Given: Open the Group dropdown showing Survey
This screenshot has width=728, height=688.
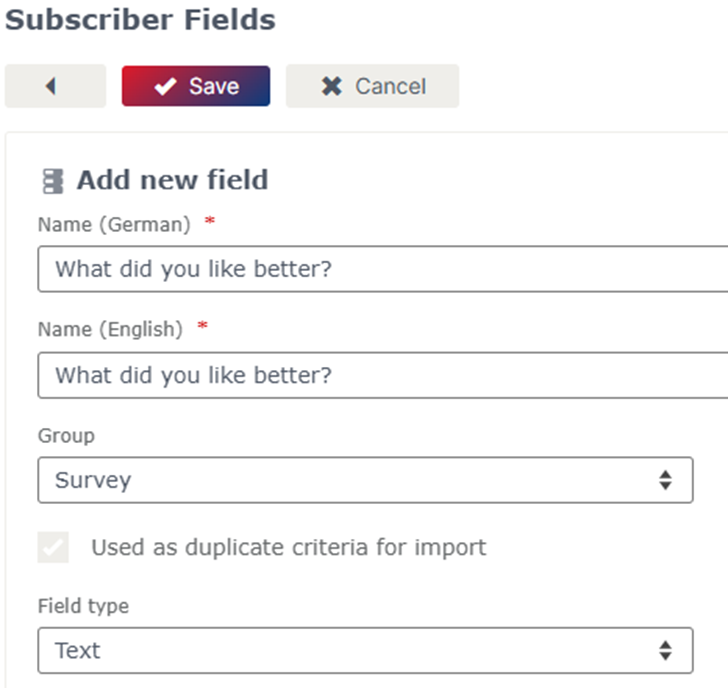Looking at the screenshot, I should pyautogui.click(x=365, y=480).
